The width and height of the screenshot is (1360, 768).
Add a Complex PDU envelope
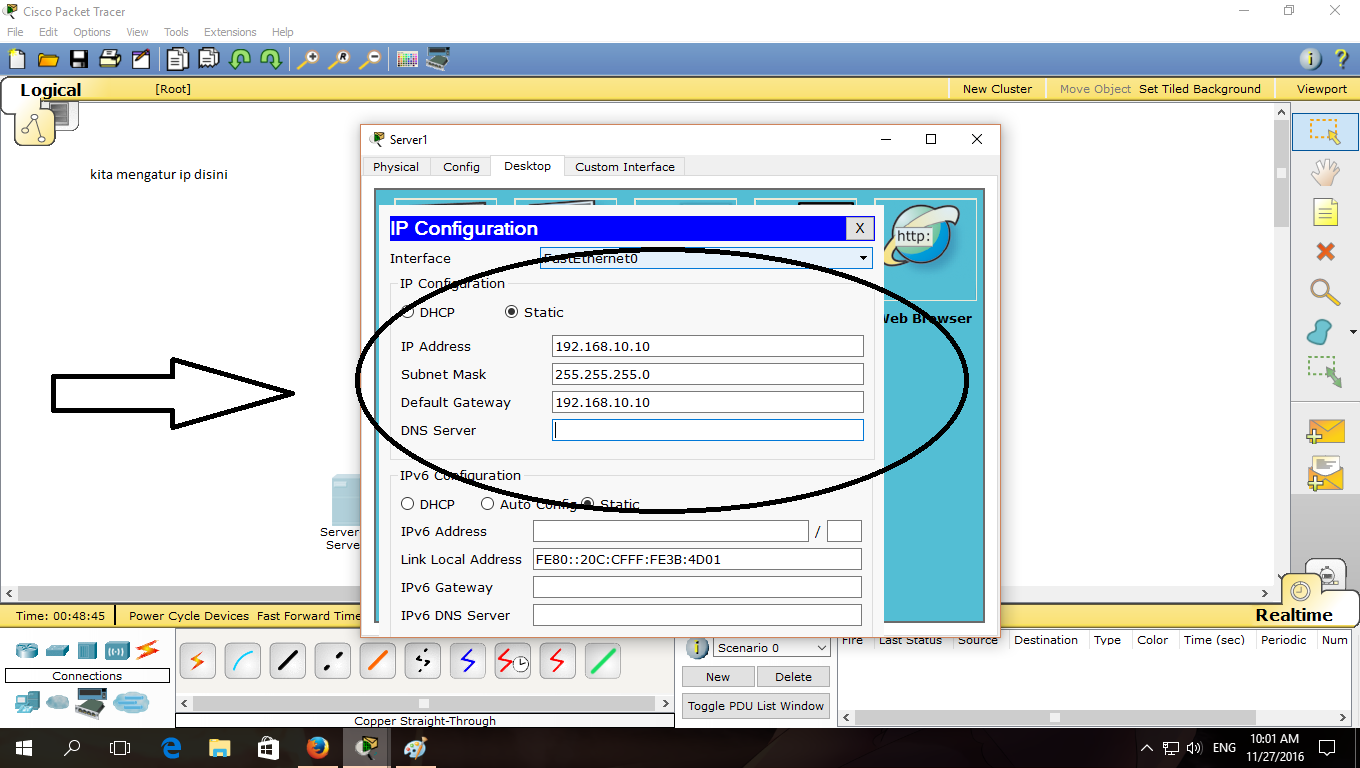point(1326,473)
